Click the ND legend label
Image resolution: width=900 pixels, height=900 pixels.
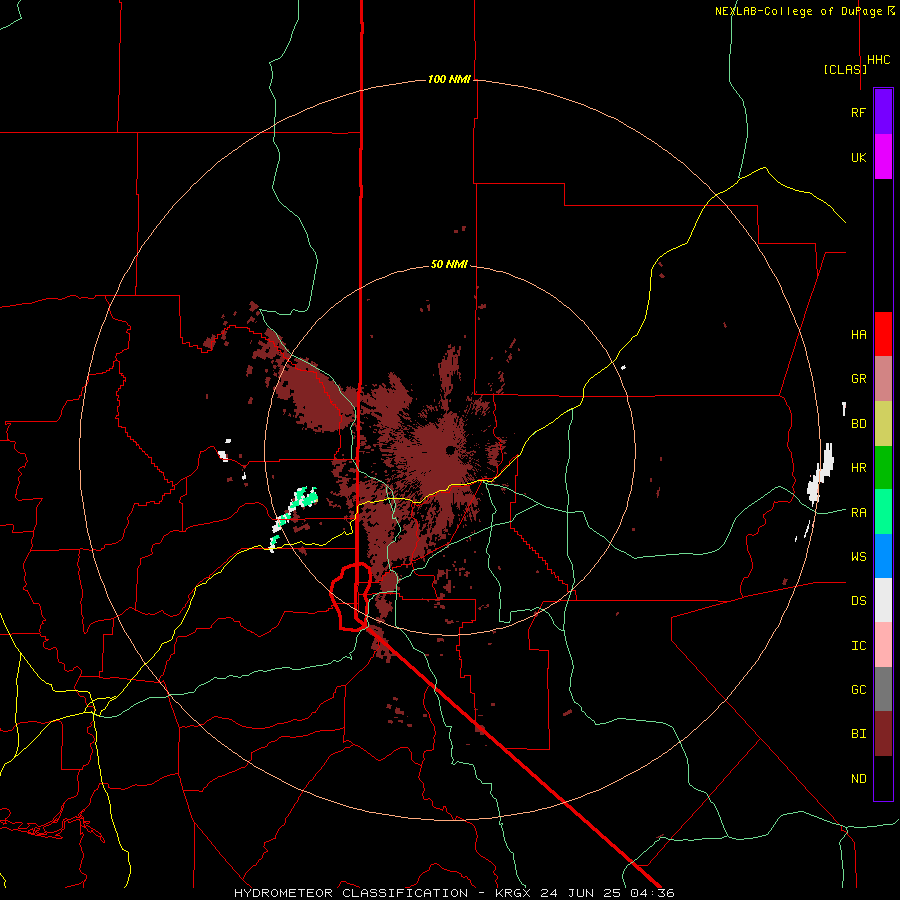point(858,778)
